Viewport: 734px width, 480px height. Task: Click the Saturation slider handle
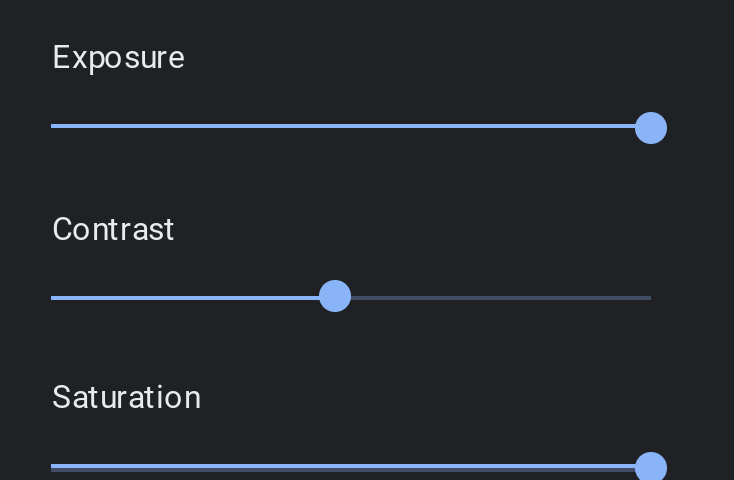pos(651,467)
